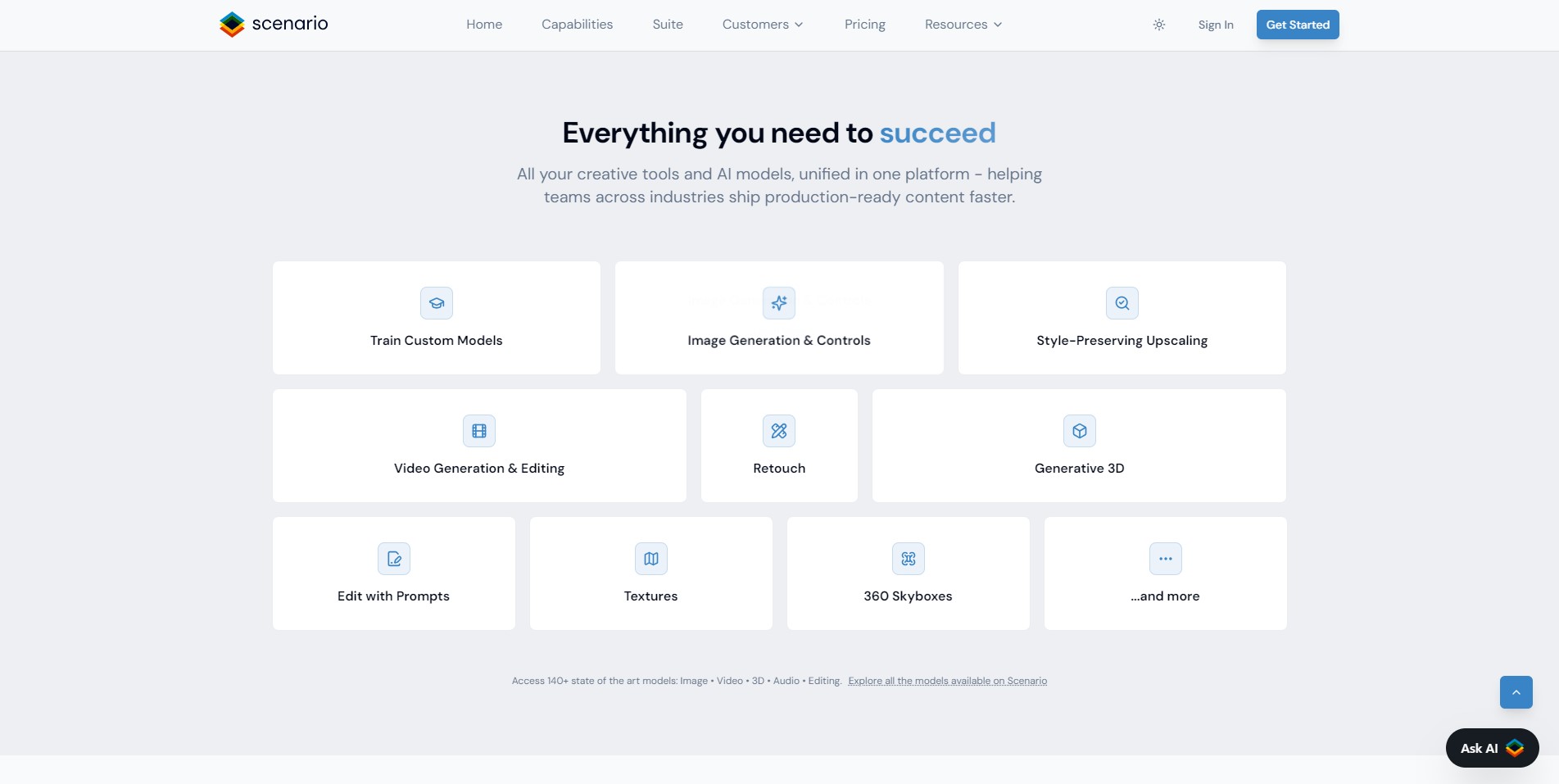This screenshot has width=1559, height=784.
Task: Go to the Pricing page
Action: coord(864,25)
